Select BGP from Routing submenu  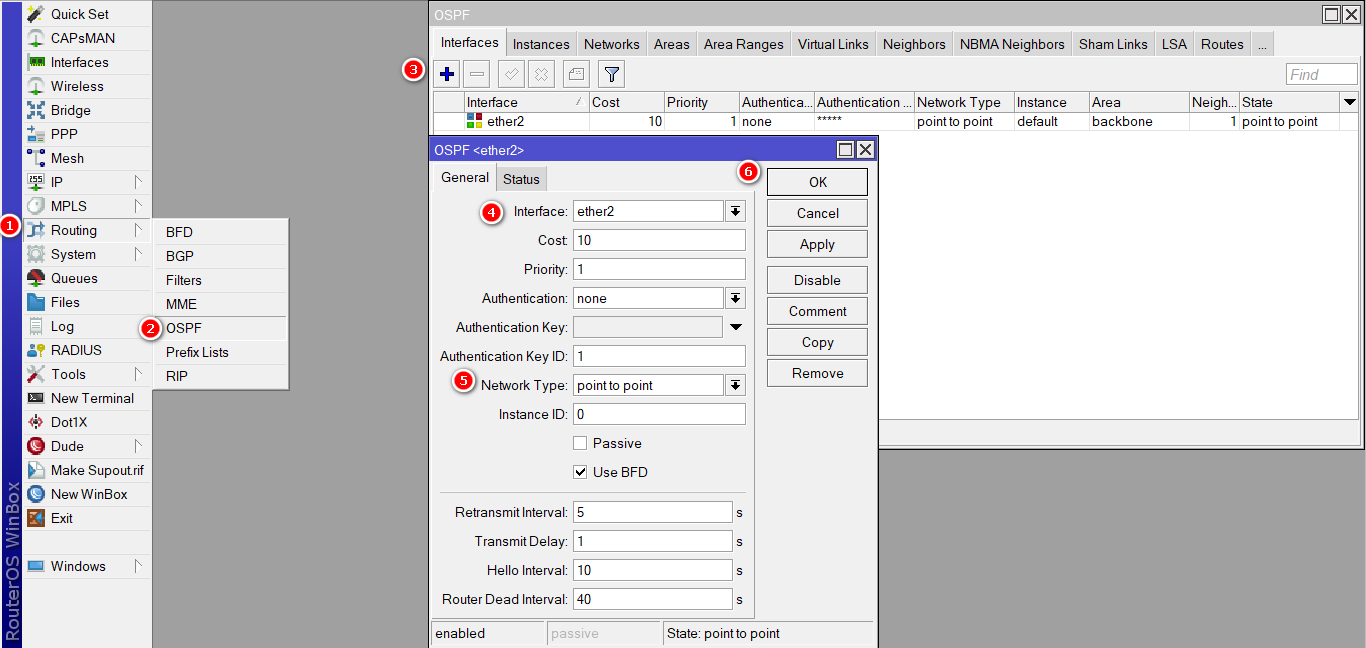pyautogui.click(x=180, y=256)
